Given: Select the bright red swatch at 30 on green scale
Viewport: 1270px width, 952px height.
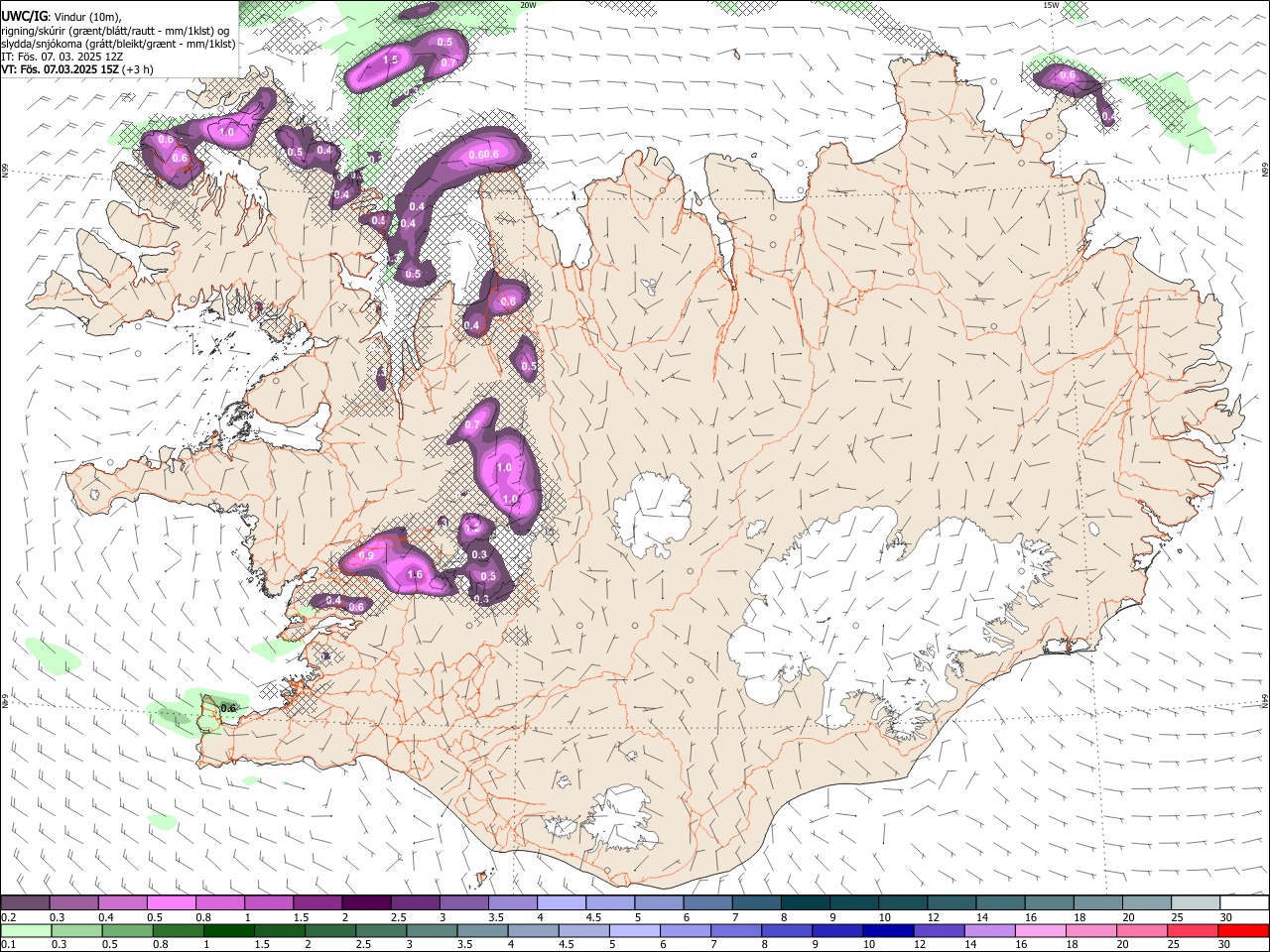Looking at the screenshot, I should (1243, 930).
